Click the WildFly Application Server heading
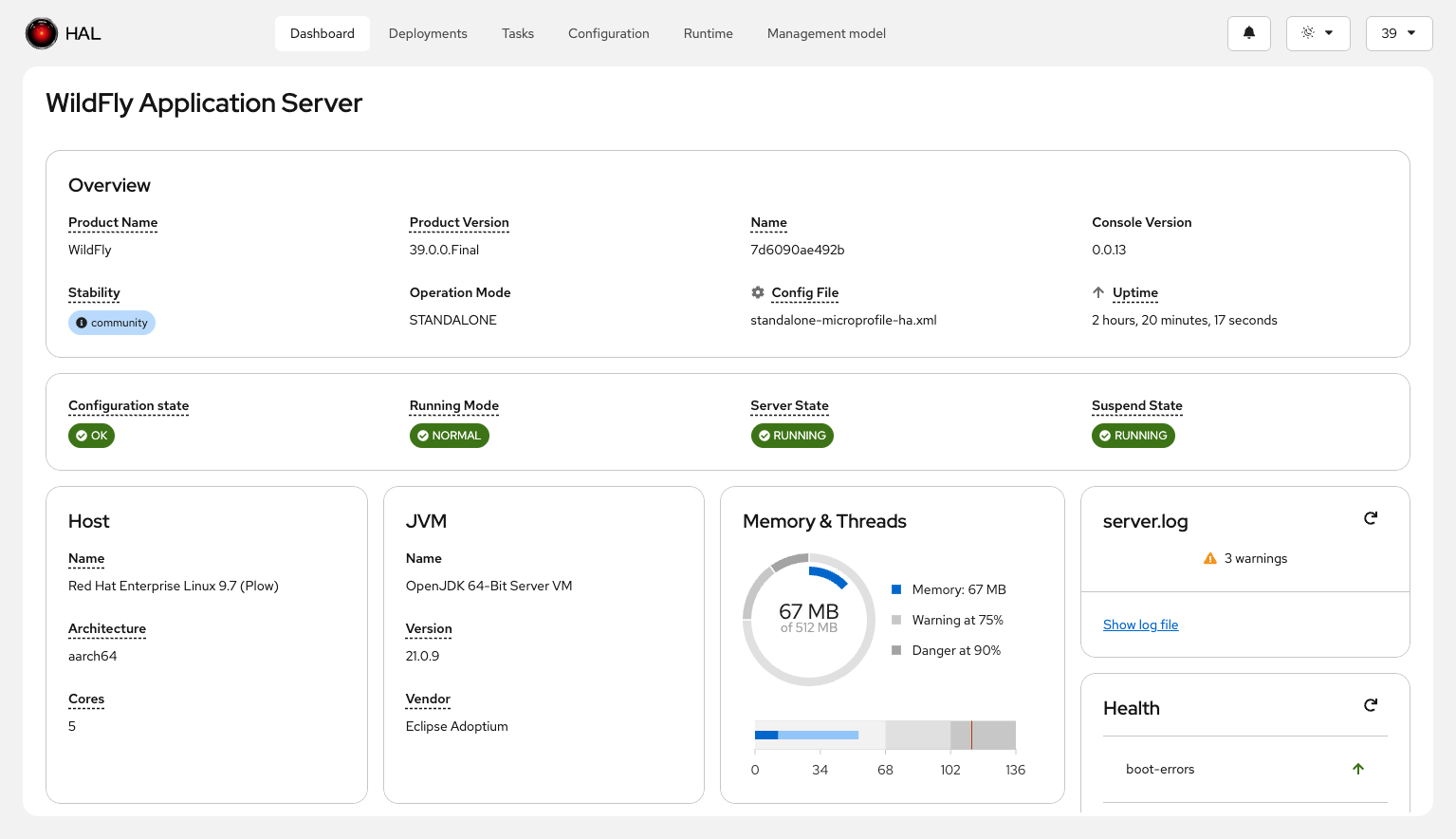This screenshot has height=839, width=1456. coord(204,103)
